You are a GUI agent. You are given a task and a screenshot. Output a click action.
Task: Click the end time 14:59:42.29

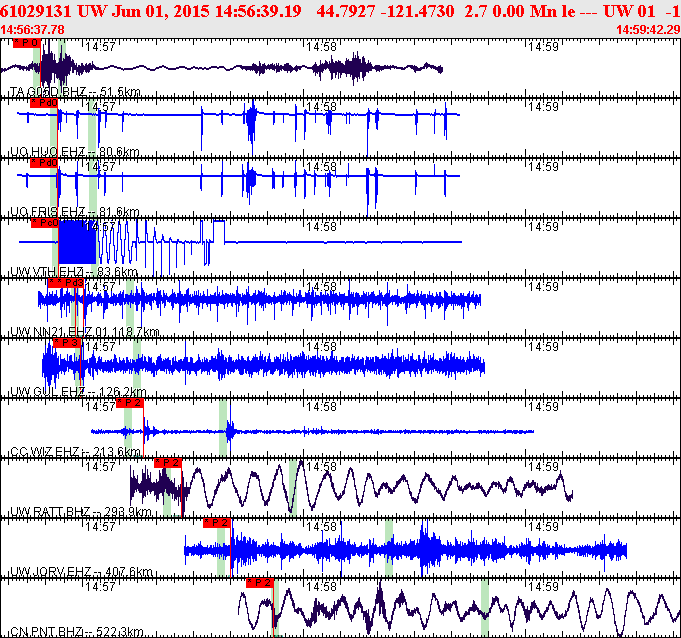648,30
